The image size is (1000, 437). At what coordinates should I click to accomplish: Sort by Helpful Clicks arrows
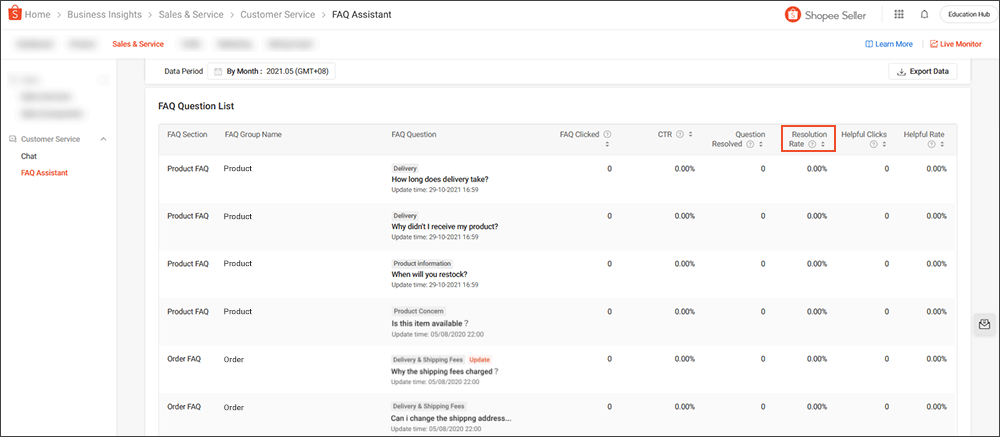[884, 144]
